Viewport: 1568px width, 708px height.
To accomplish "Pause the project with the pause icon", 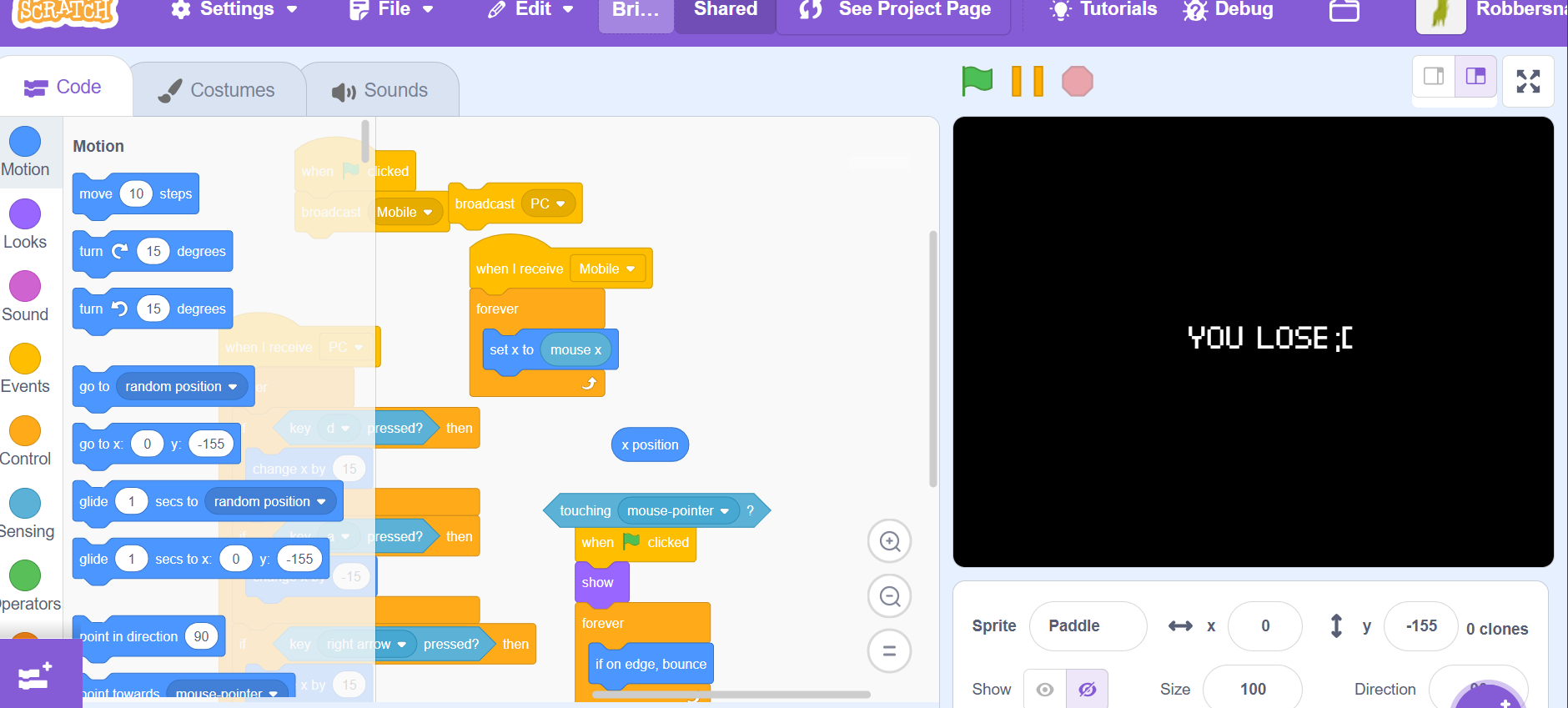I will pos(1028,81).
